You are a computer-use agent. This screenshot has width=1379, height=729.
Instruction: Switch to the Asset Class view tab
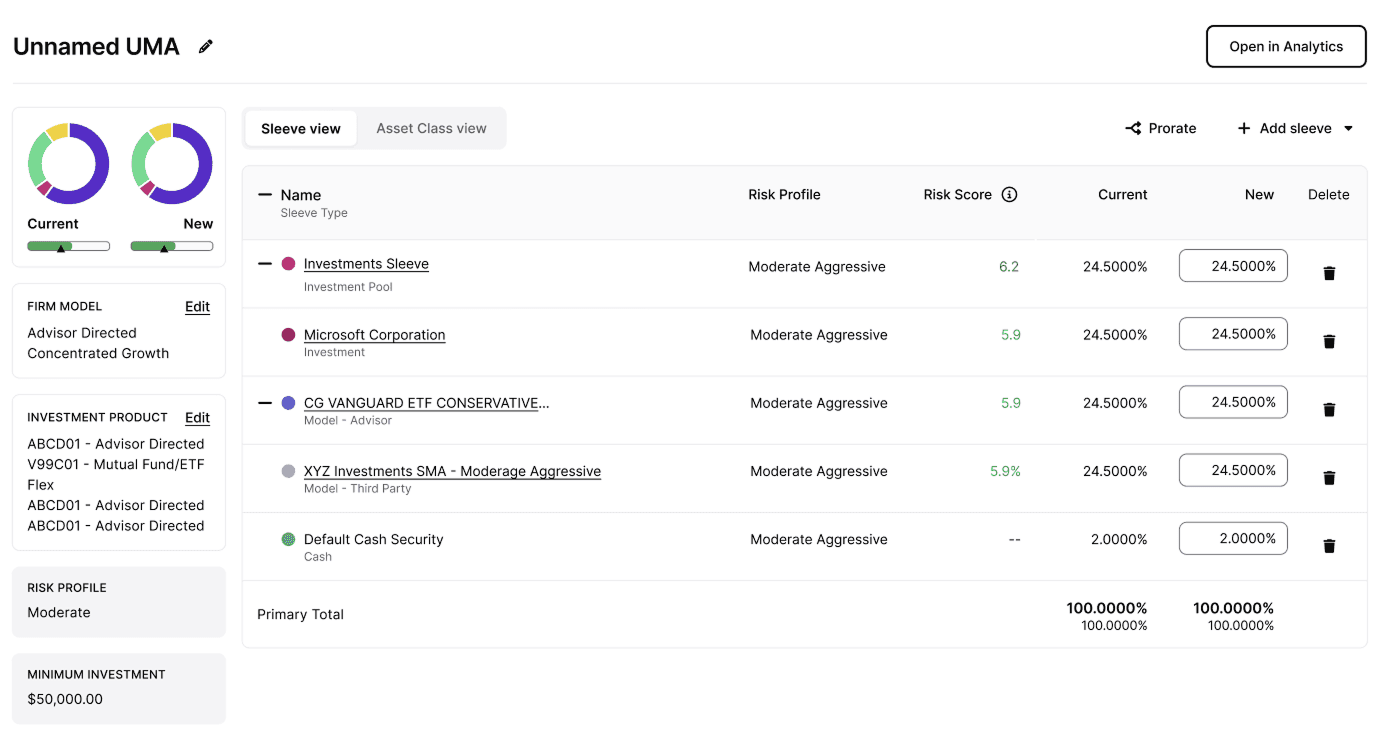pos(431,128)
